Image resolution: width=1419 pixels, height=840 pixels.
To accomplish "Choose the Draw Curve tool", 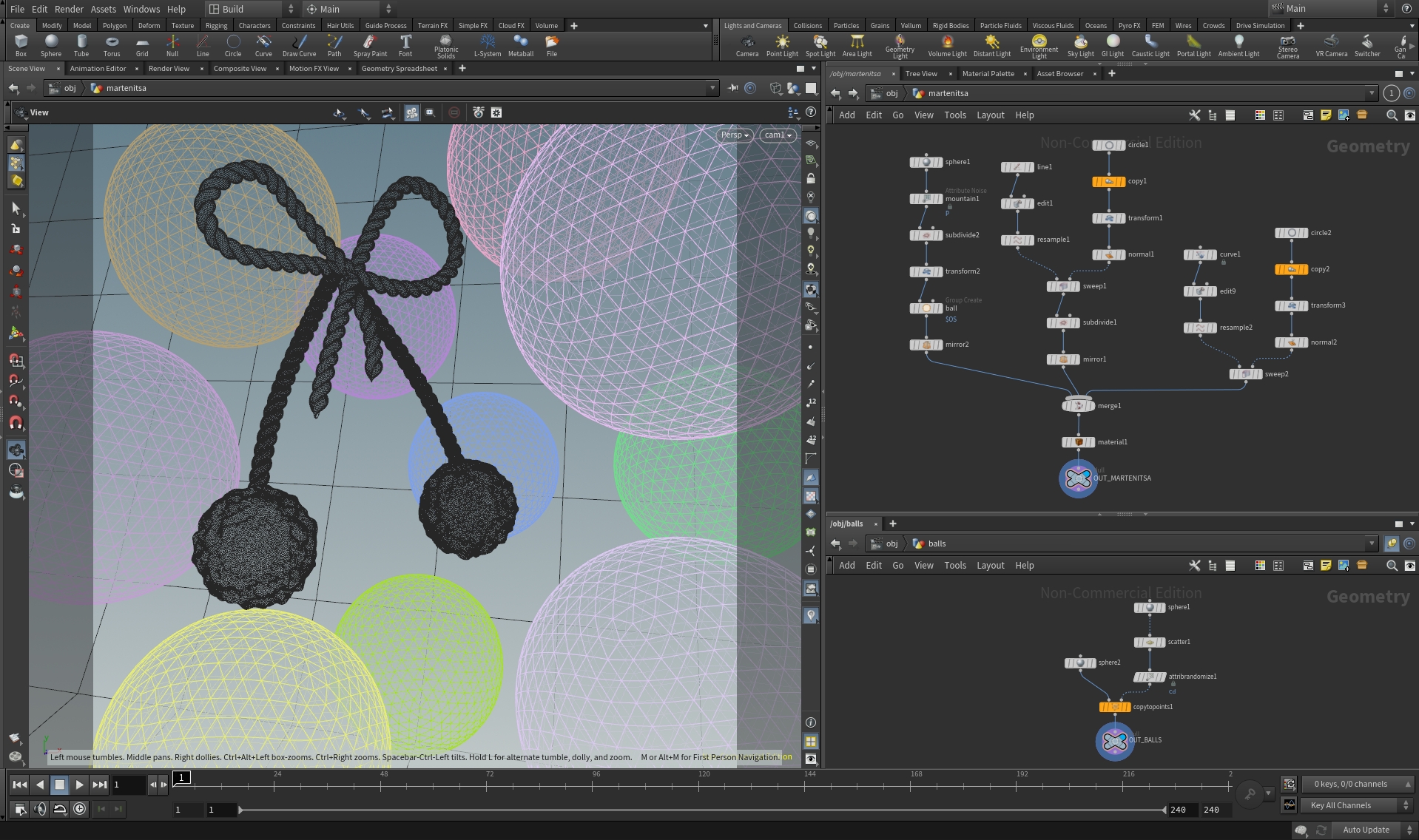I will point(299,46).
